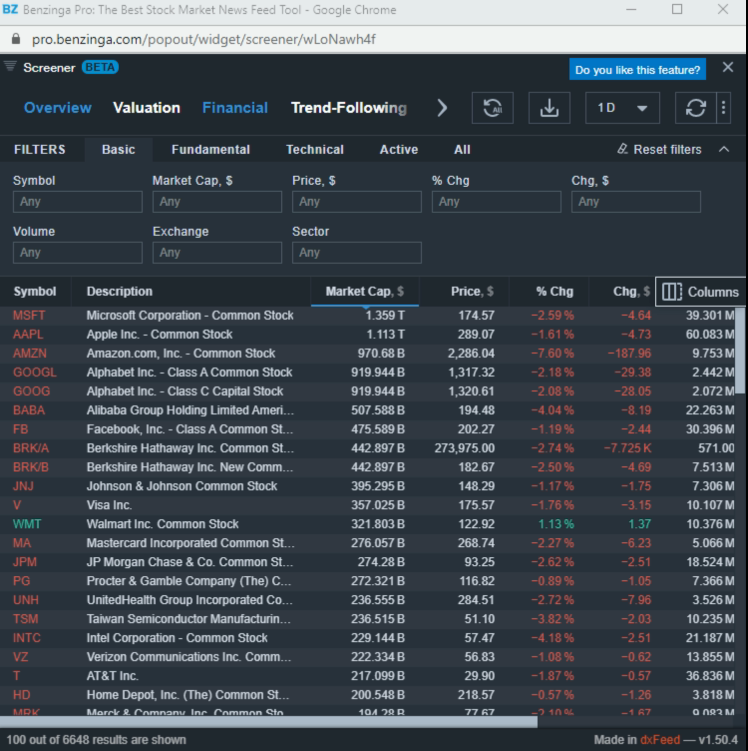Image resolution: width=748 pixels, height=751 pixels.
Task: Open the three-dot more options menu
Action: [724, 108]
